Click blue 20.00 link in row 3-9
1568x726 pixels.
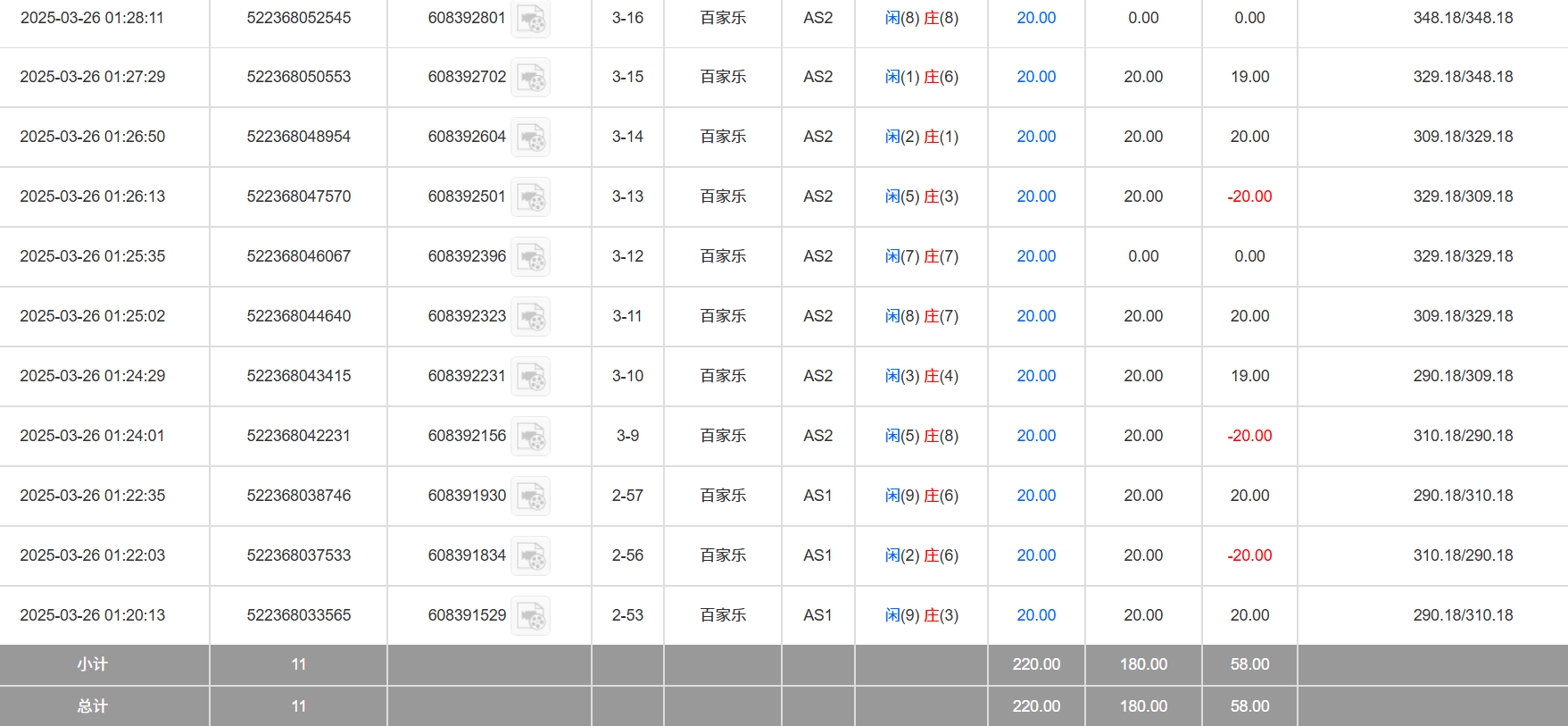point(1036,436)
